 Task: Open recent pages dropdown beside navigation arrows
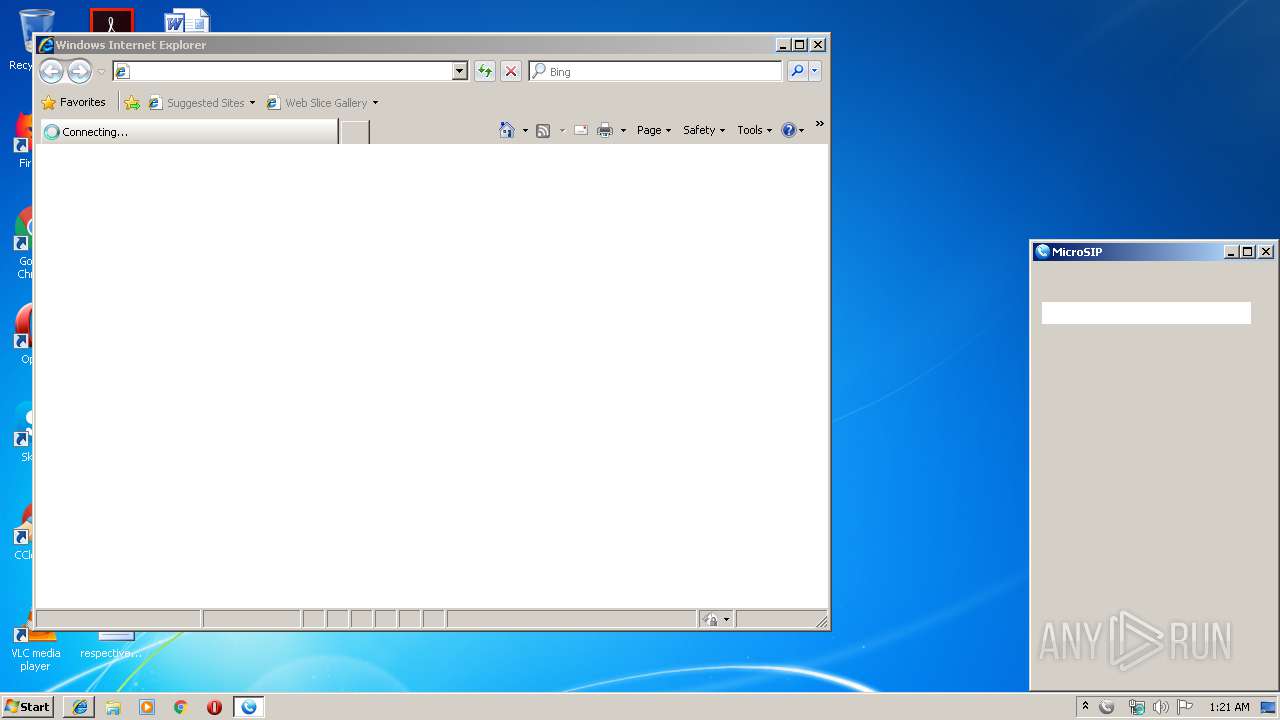(x=101, y=72)
